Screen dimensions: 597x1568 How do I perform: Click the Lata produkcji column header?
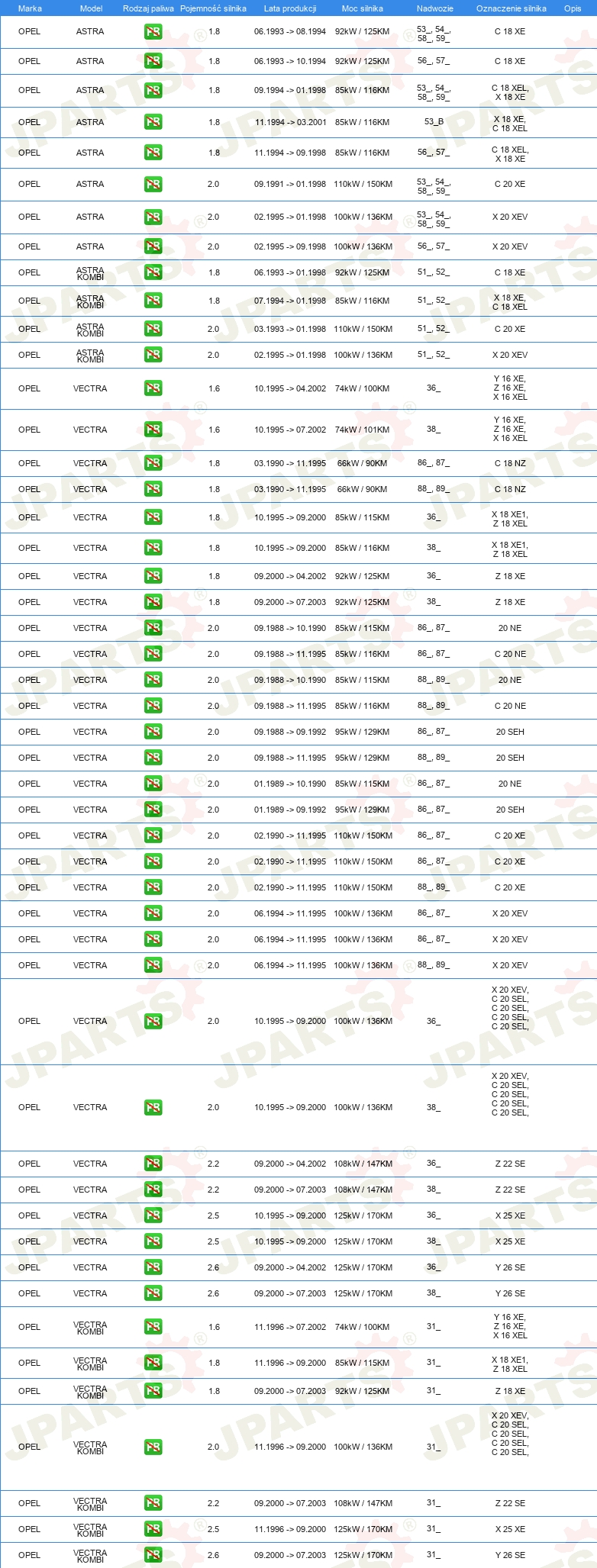tap(290, 8)
